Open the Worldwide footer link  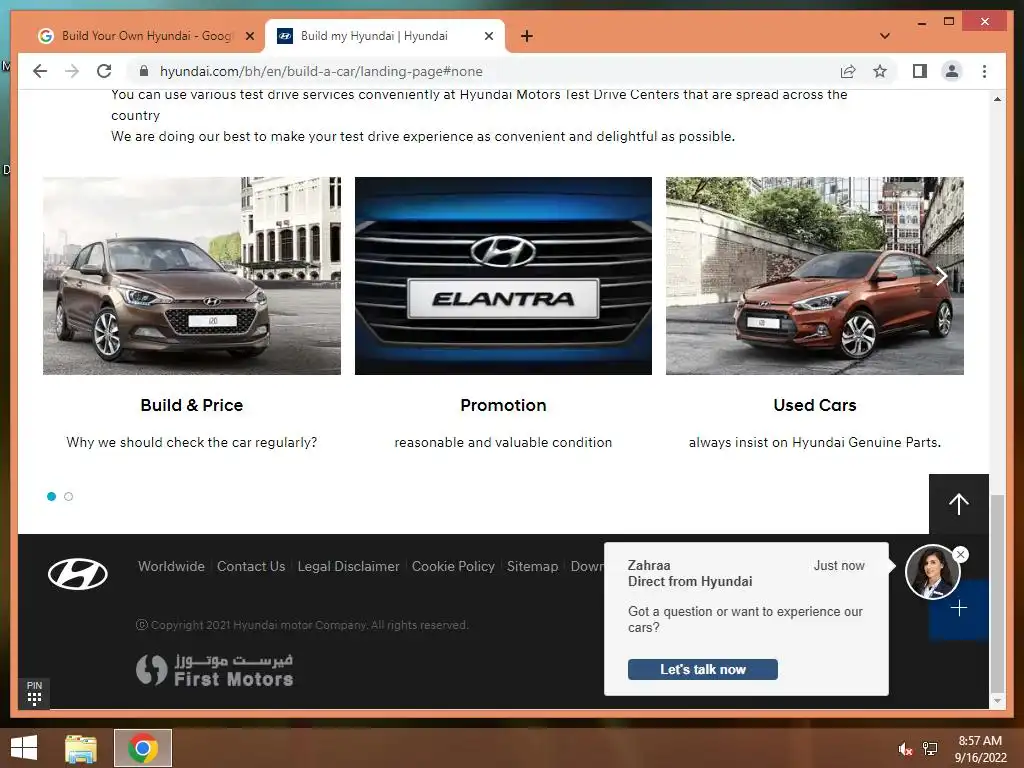[x=171, y=566]
